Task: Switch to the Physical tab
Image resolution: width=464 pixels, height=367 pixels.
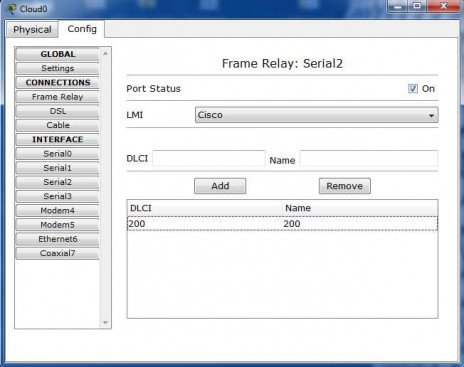Action: pyautogui.click(x=32, y=30)
